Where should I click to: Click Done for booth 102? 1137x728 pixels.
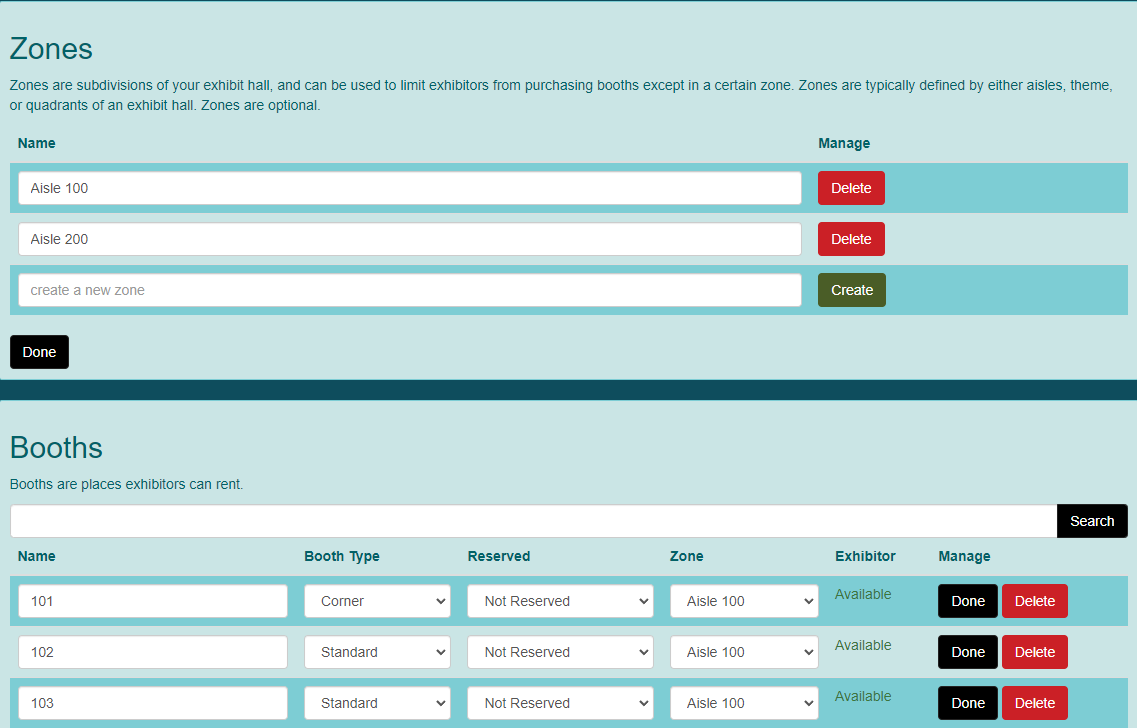pyautogui.click(x=967, y=652)
